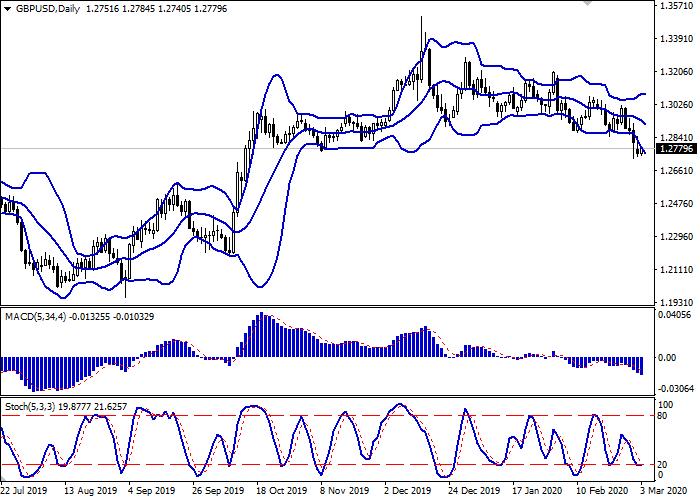Click the 2 Dec 2019 date label
The height and width of the screenshot is (500, 700).
click(x=408, y=492)
